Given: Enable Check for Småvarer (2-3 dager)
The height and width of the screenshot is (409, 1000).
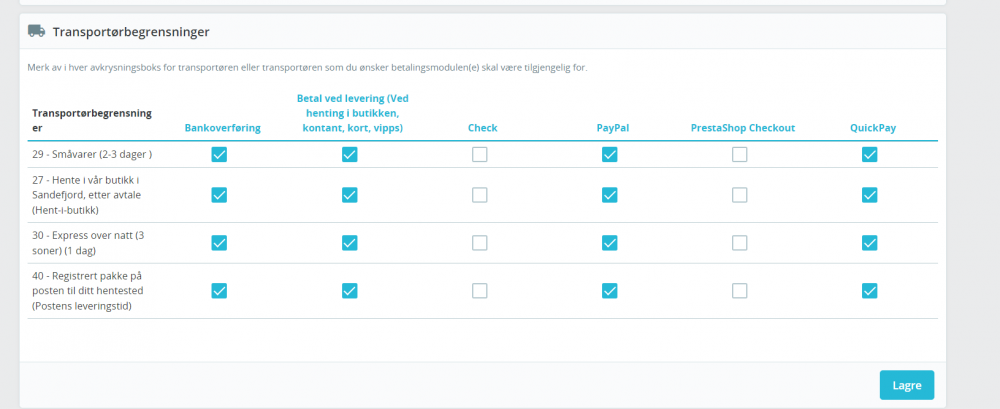Looking at the screenshot, I should [x=480, y=154].
